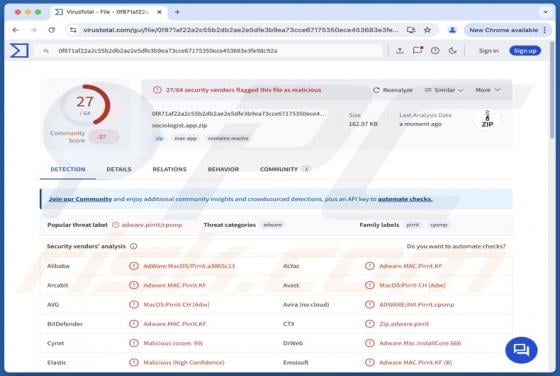
Task: Bookmark this page with star icon
Action: tap(428, 30)
